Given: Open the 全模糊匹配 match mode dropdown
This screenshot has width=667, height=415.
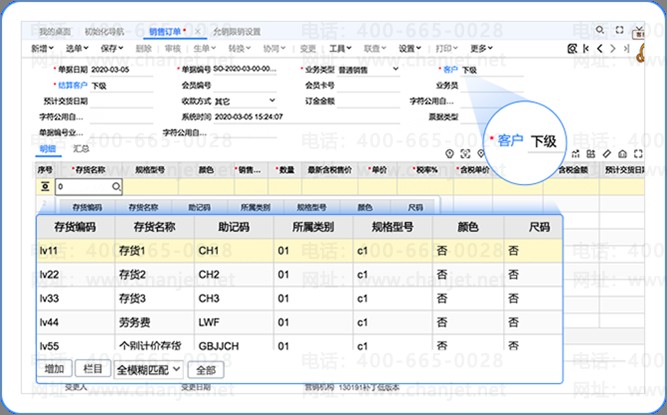Looking at the screenshot, I should click(149, 369).
